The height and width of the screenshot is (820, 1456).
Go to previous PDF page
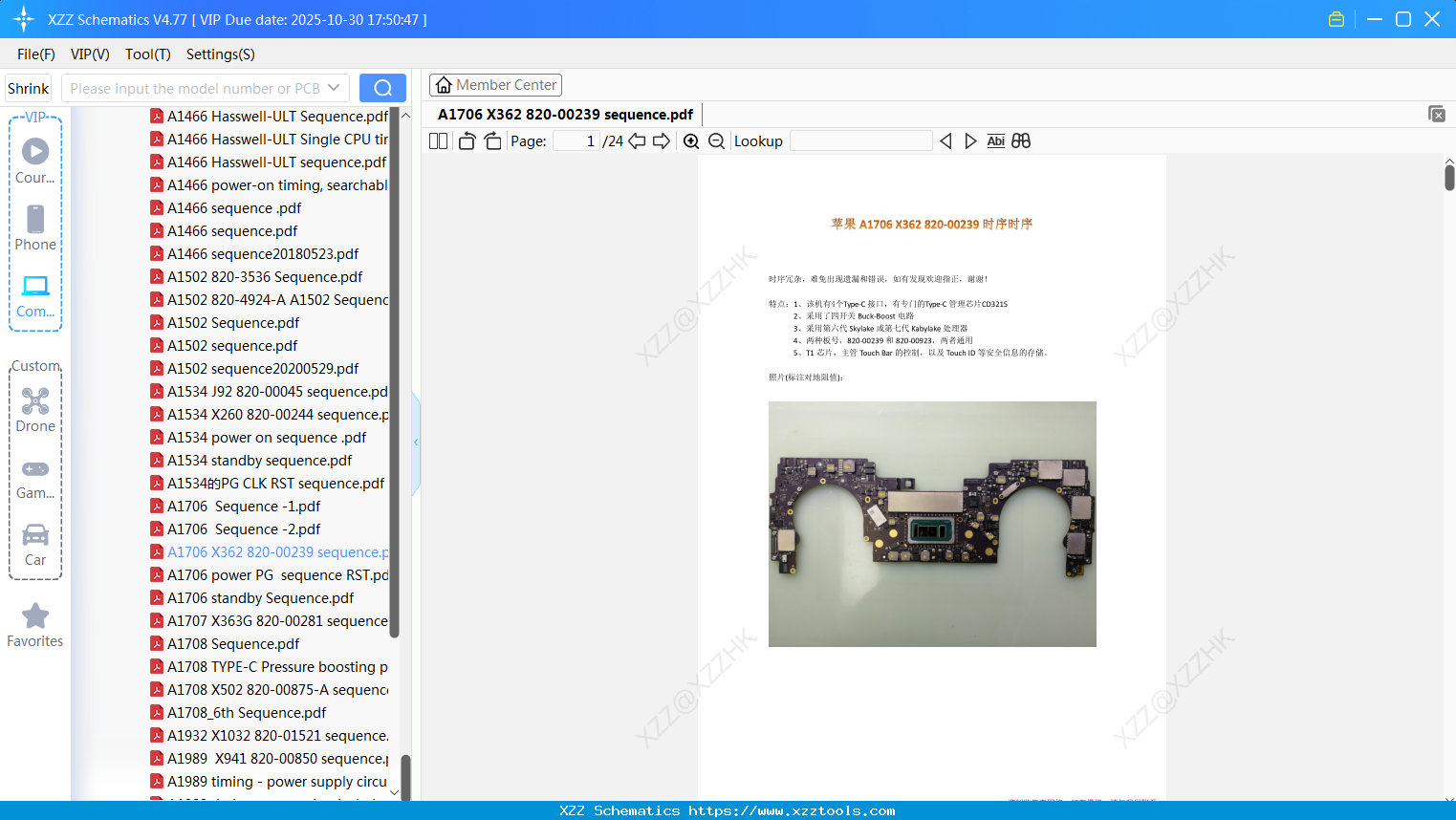tap(637, 141)
